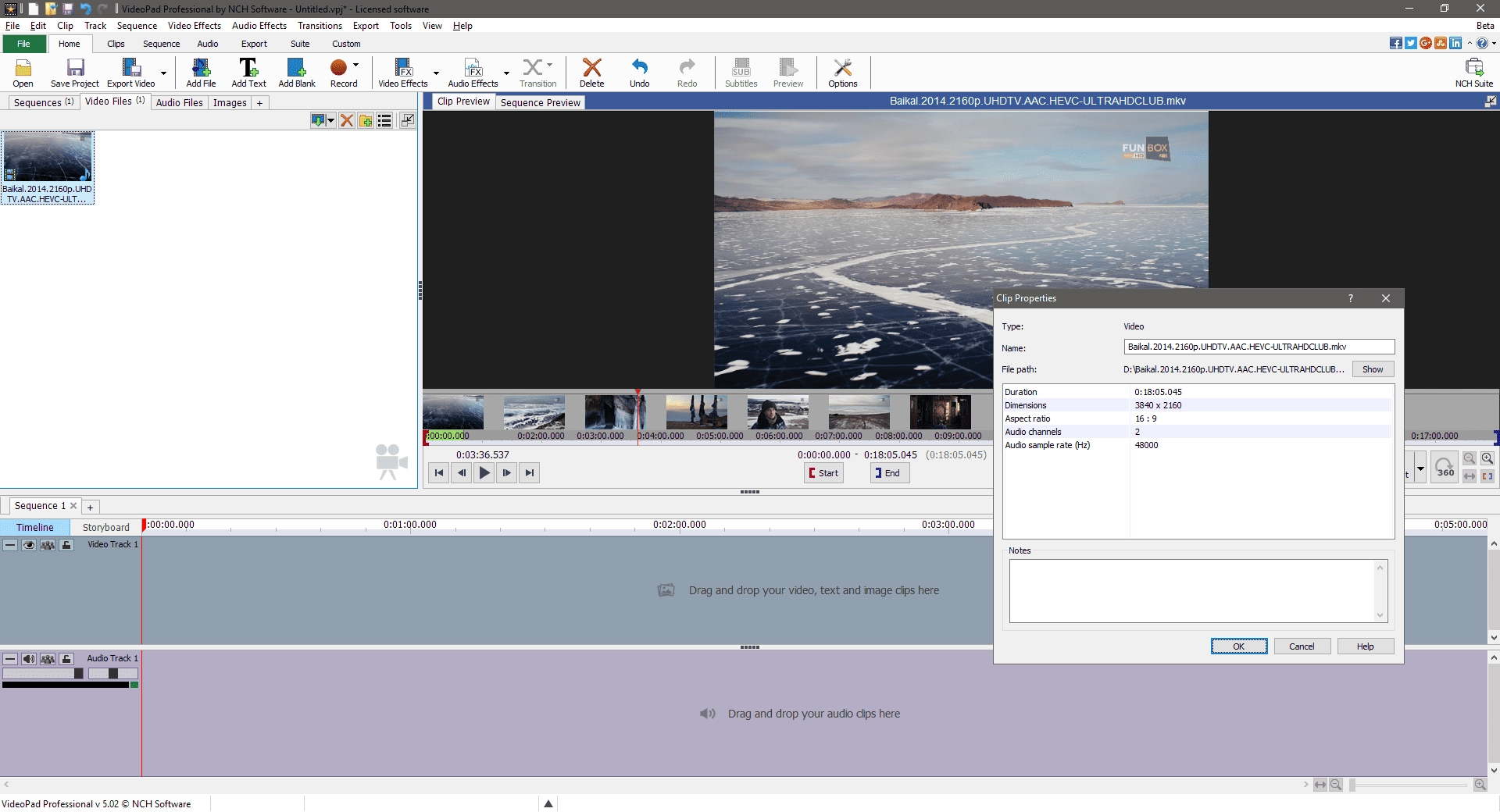Switch to the Clips ribbon tab
Screen dimensions: 1500x812
point(116,44)
